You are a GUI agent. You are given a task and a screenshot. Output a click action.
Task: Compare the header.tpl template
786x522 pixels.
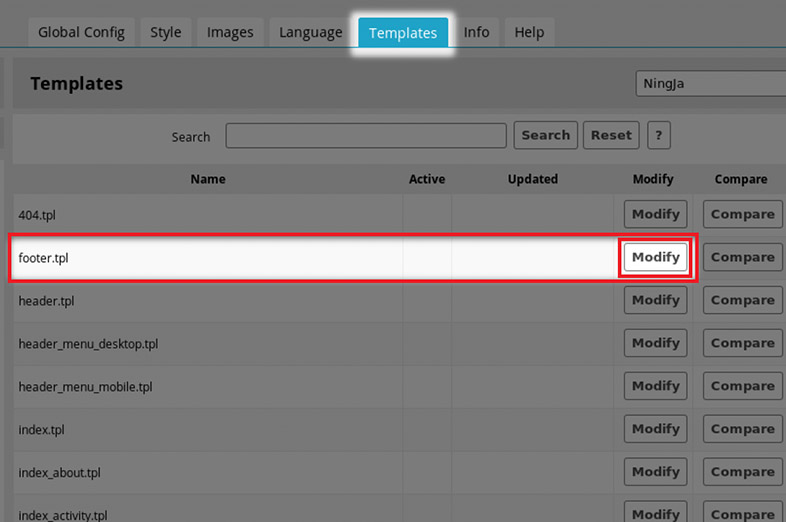pos(743,300)
